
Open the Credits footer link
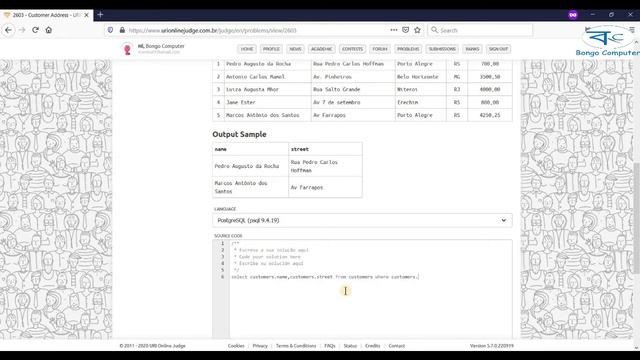point(373,346)
